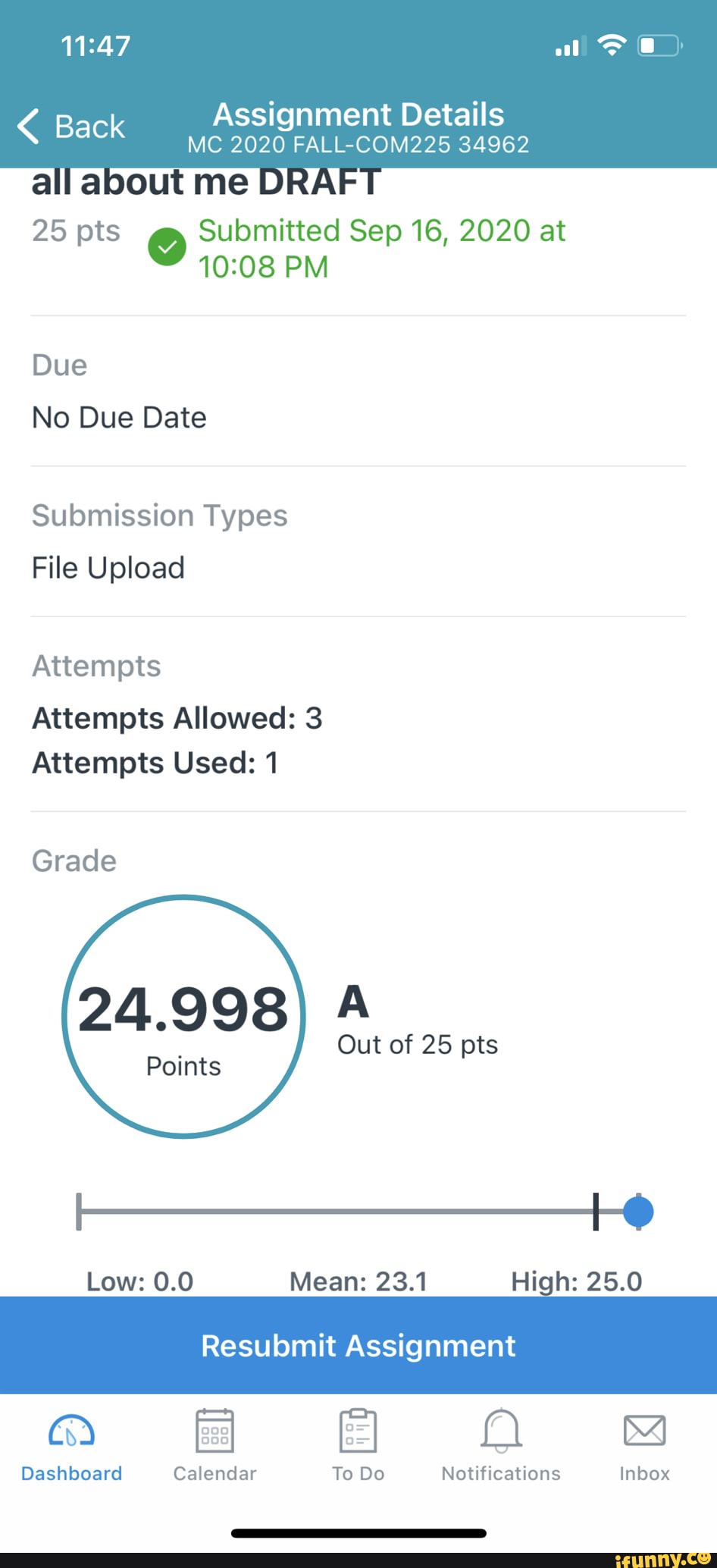Tap the Dashboard gauge icon
Image resolution: width=717 pixels, height=1568 pixels.
point(71,1431)
